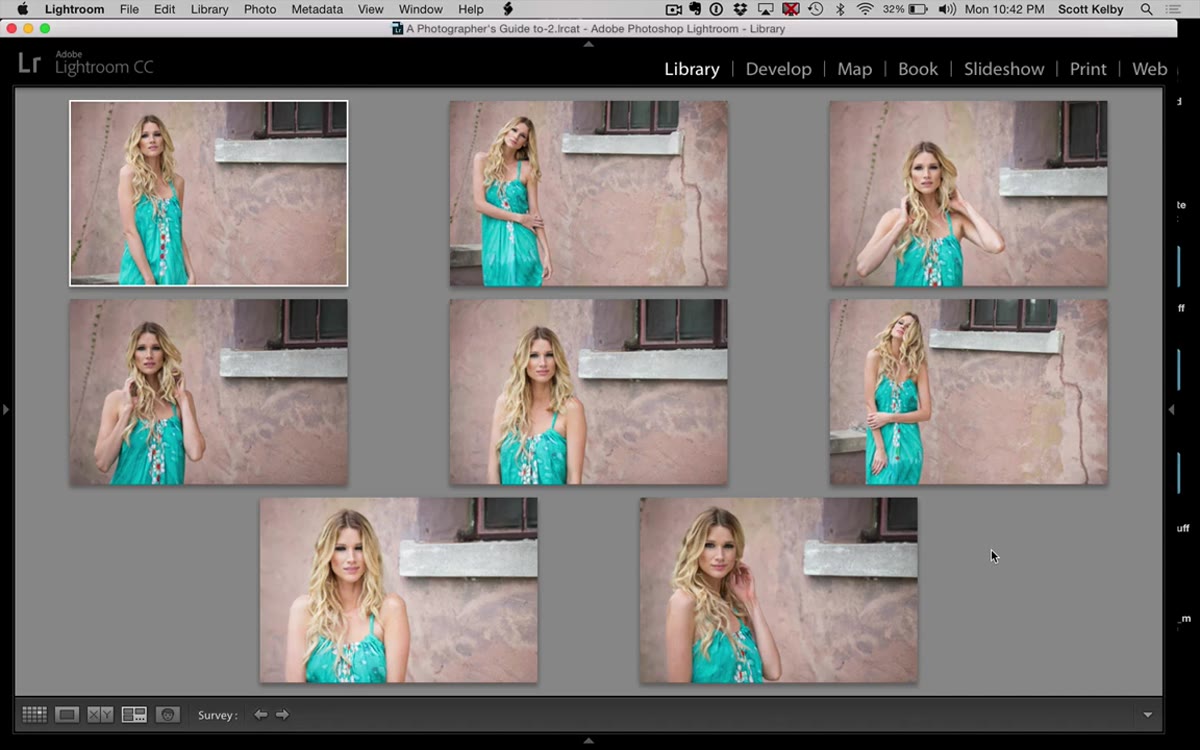The height and width of the screenshot is (750, 1200).
Task: Show the left panel via side triangle
Action: 5,410
